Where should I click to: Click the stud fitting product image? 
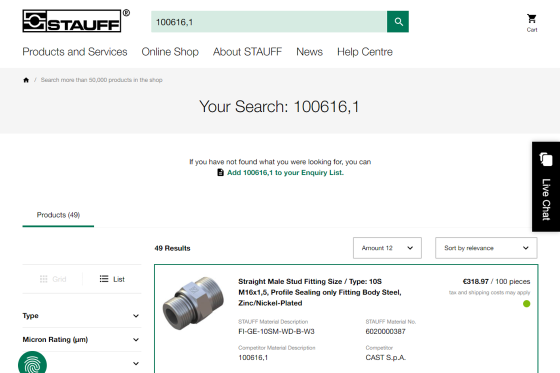click(193, 303)
